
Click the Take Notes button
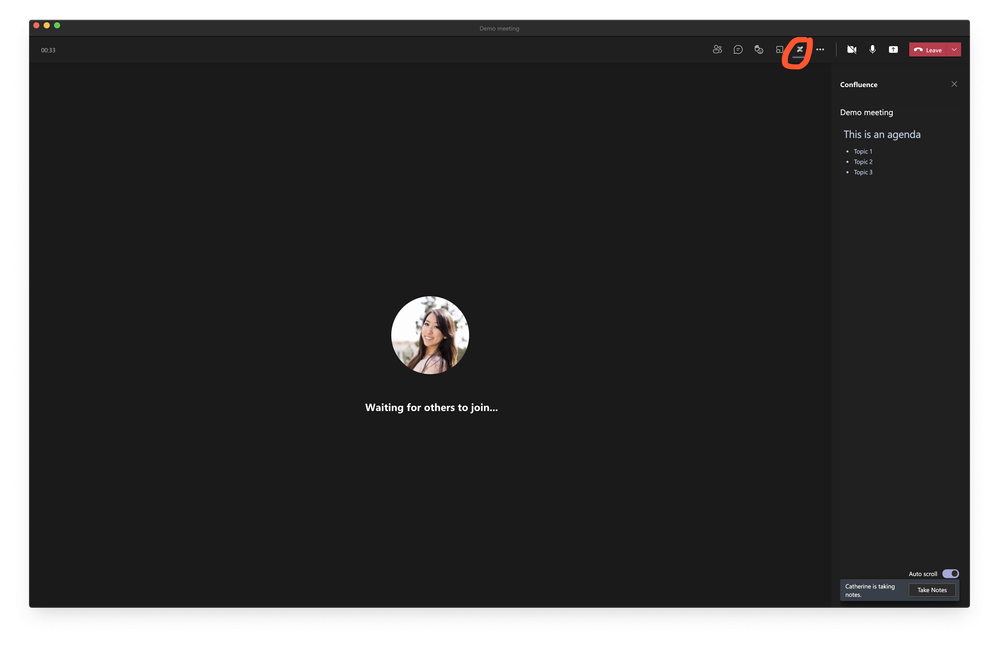pyautogui.click(x=932, y=590)
